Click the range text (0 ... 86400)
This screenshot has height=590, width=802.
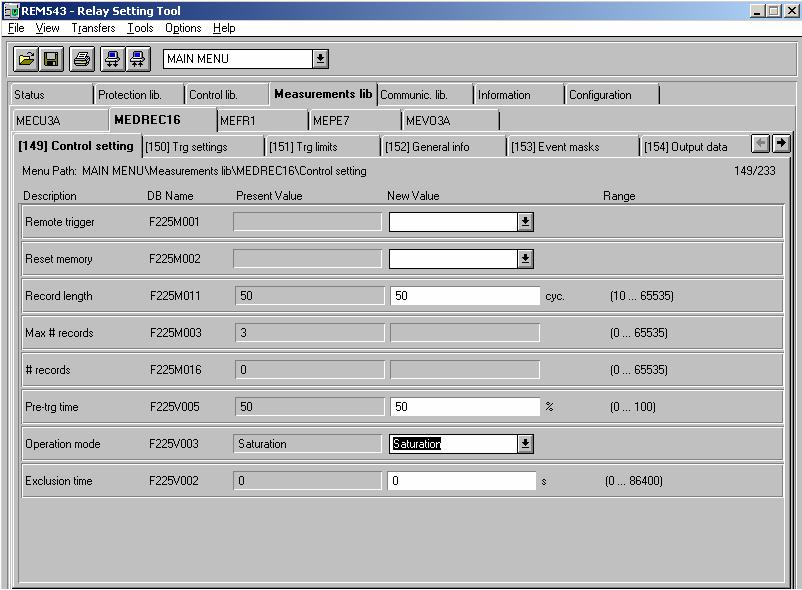point(633,481)
